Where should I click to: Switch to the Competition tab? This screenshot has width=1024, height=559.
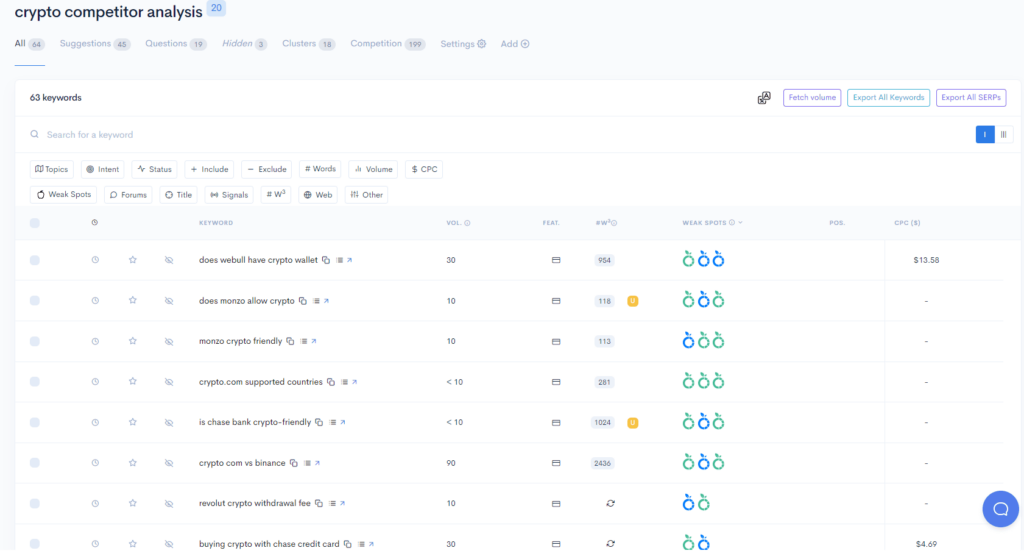click(387, 44)
